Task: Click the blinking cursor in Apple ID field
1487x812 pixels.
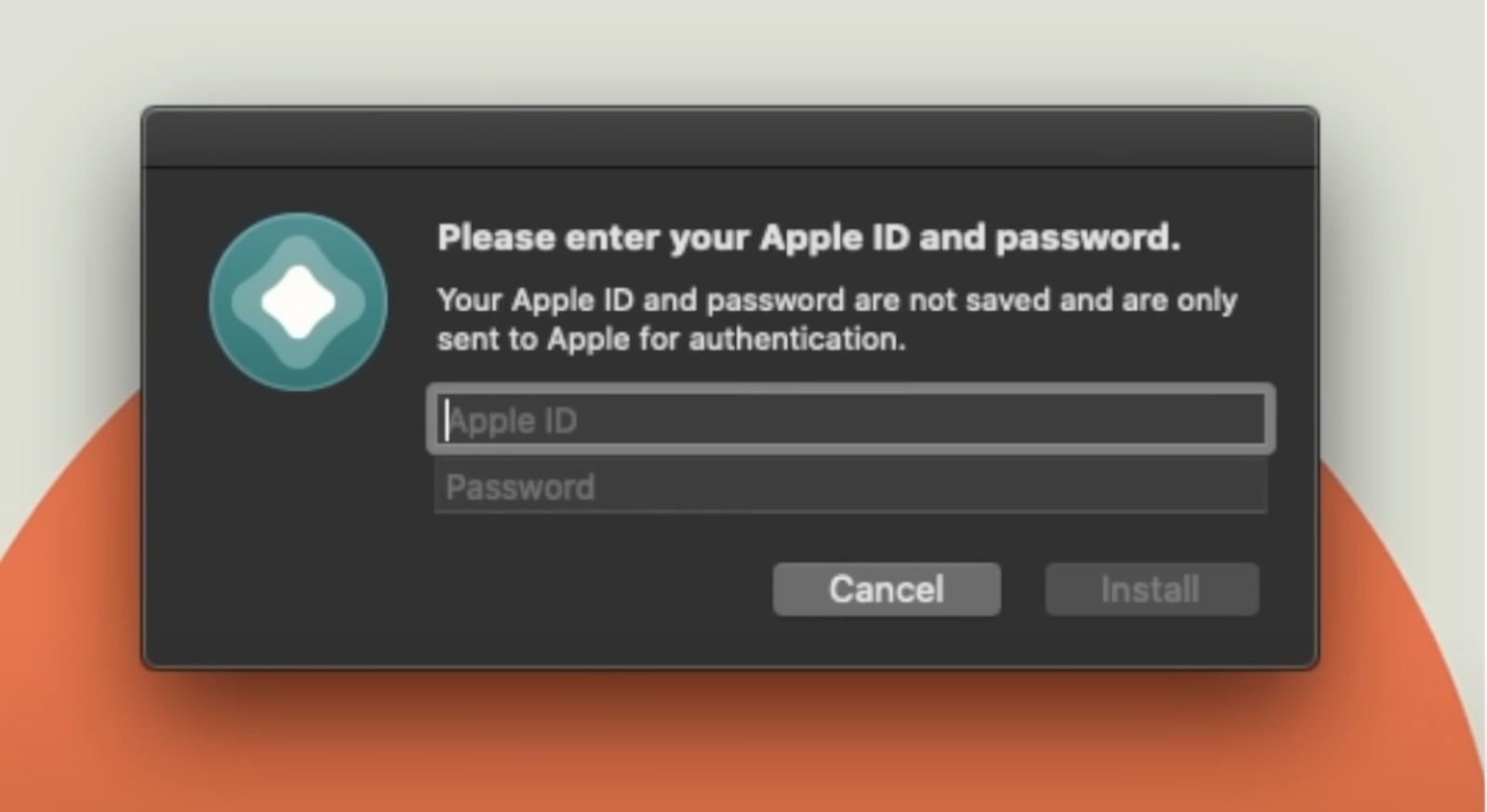Action: click(x=449, y=419)
